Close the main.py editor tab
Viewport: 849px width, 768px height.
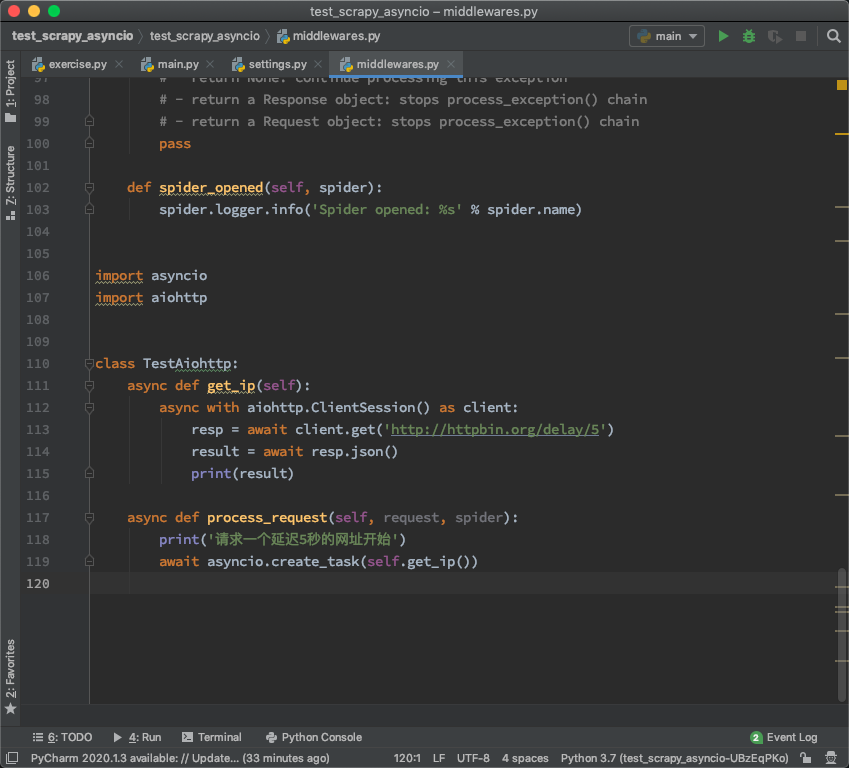point(210,64)
